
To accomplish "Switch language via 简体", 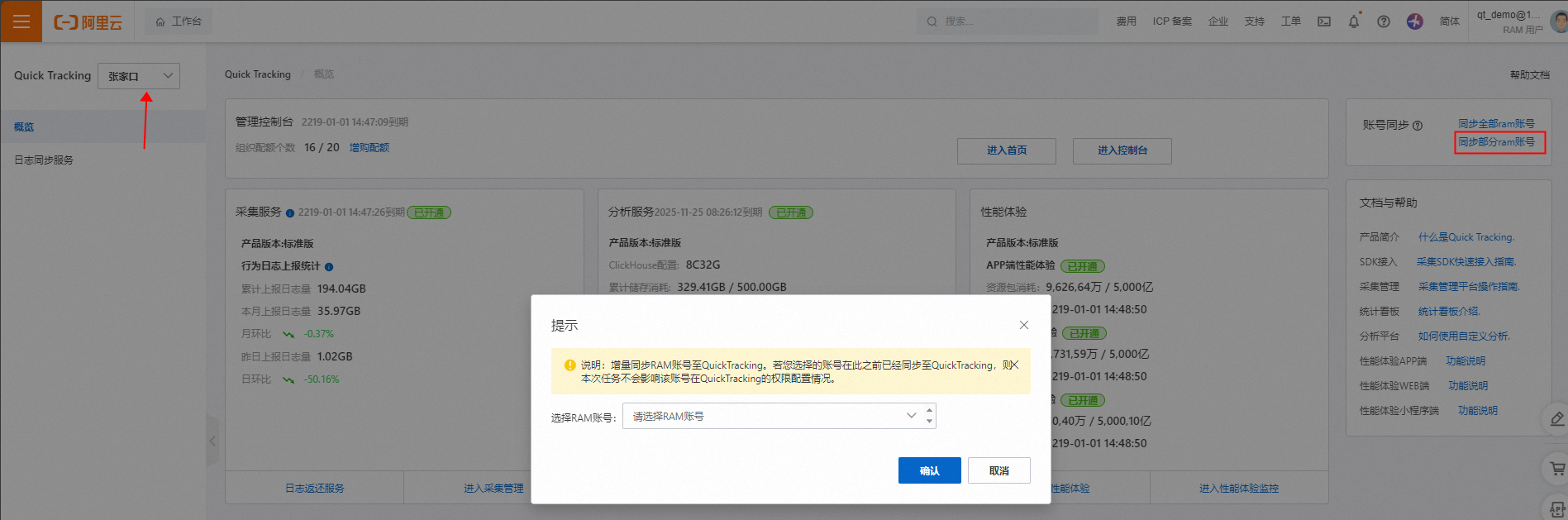I will click(1450, 21).
